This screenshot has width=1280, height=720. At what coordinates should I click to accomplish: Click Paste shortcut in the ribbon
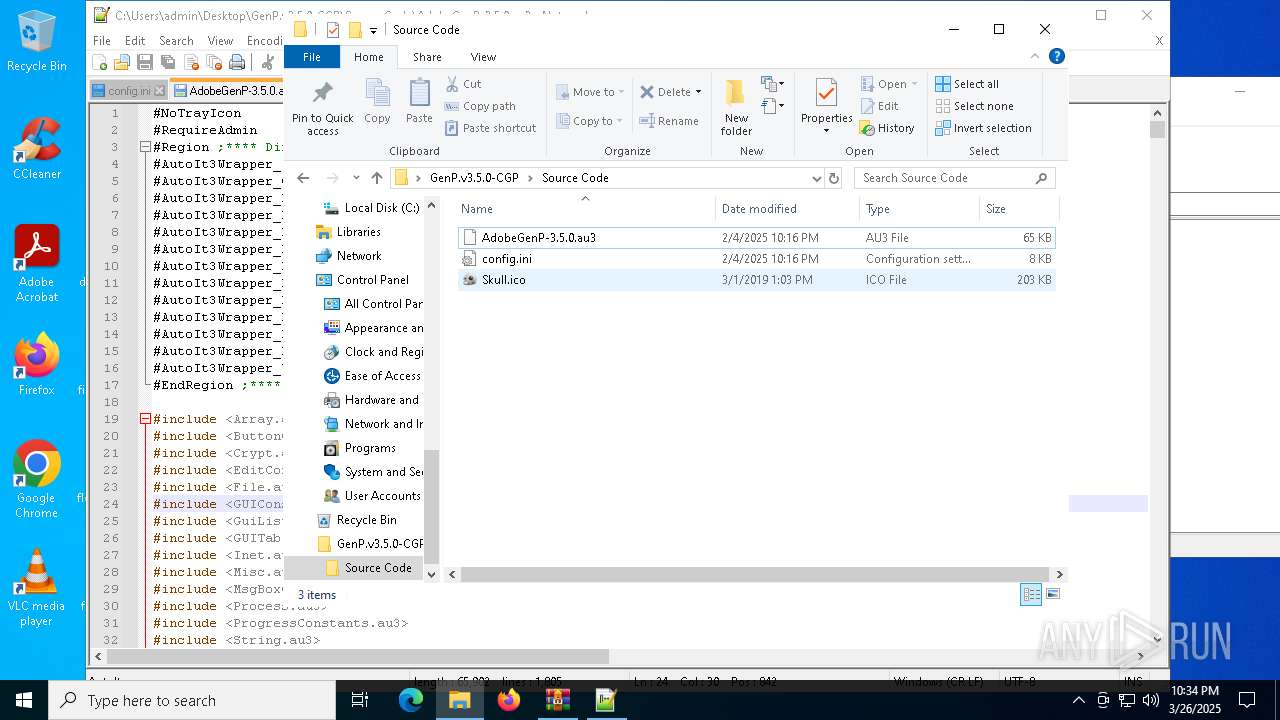(x=490, y=128)
